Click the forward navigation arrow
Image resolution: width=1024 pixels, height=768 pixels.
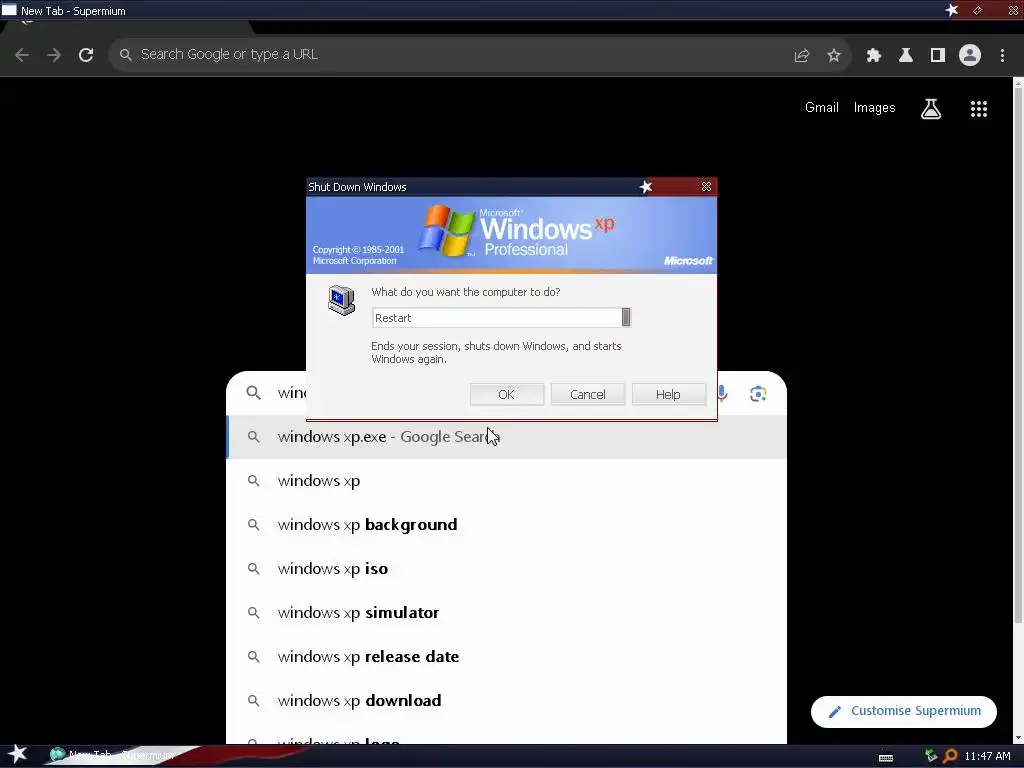tap(54, 55)
